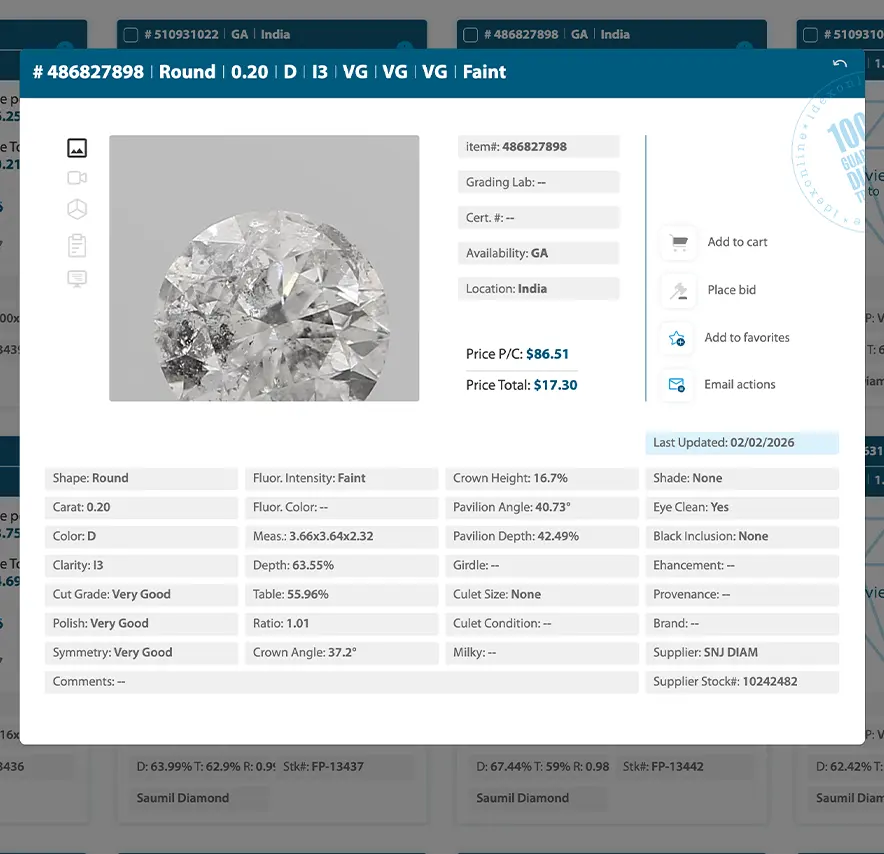The width and height of the screenshot is (884, 854).
Task: Open the 3D 360-degree view icon
Action: [78, 209]
